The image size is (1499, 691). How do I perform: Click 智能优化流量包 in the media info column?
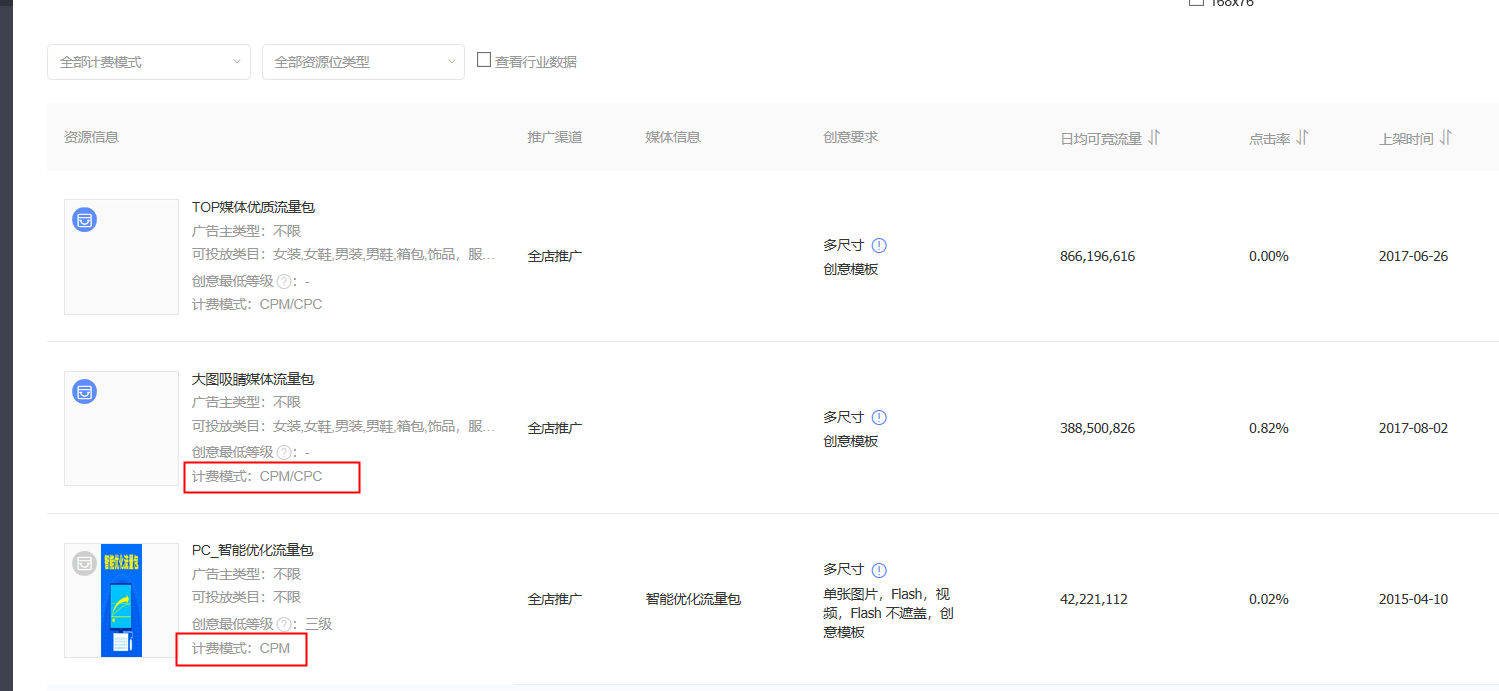coord(693,599)
